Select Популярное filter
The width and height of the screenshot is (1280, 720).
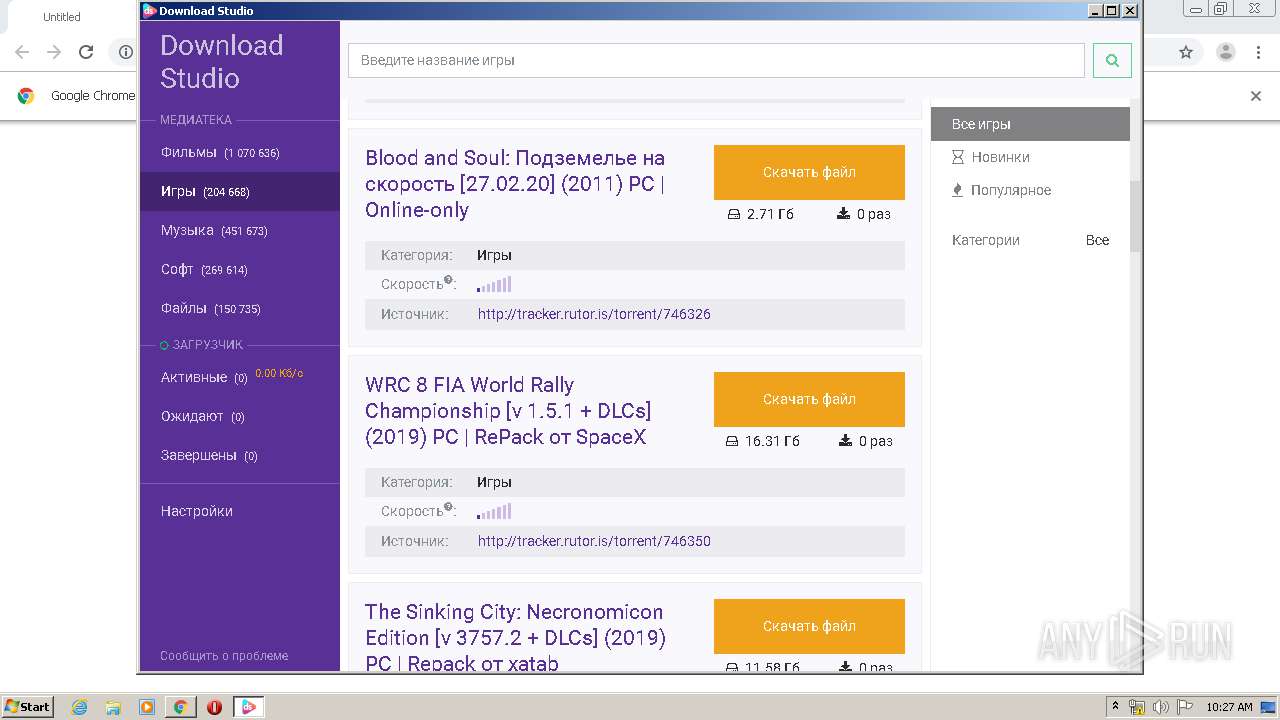[1011, 190]
